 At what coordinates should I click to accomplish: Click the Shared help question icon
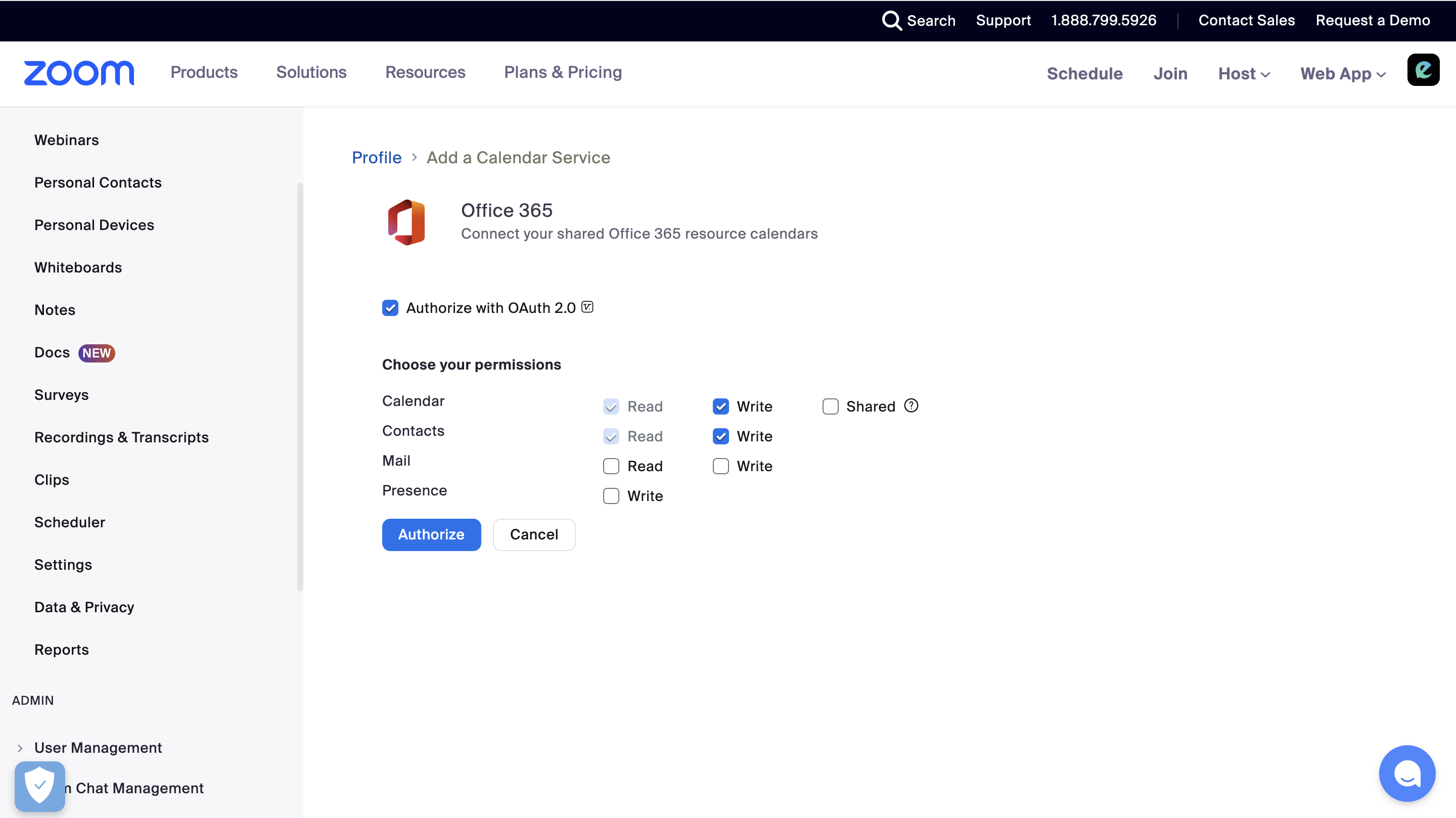tap(911, 405)
